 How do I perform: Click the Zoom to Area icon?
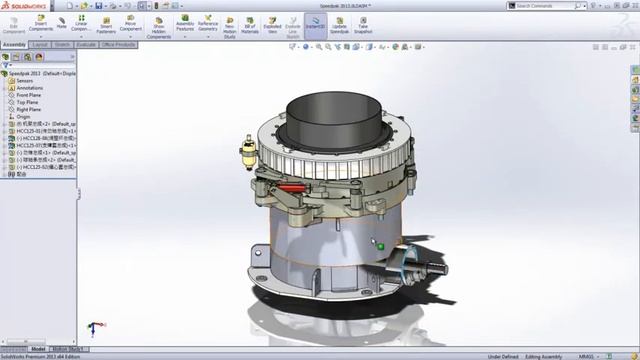tap(328, 47)
